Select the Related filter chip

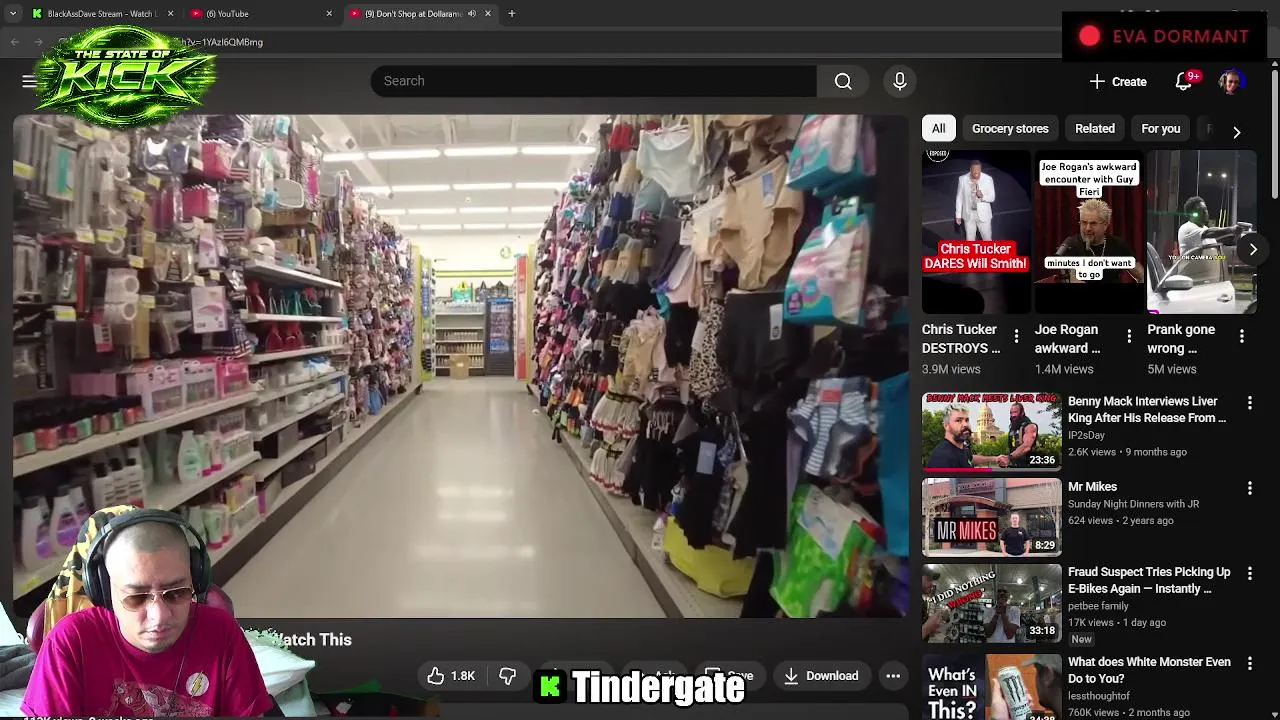1095,128
